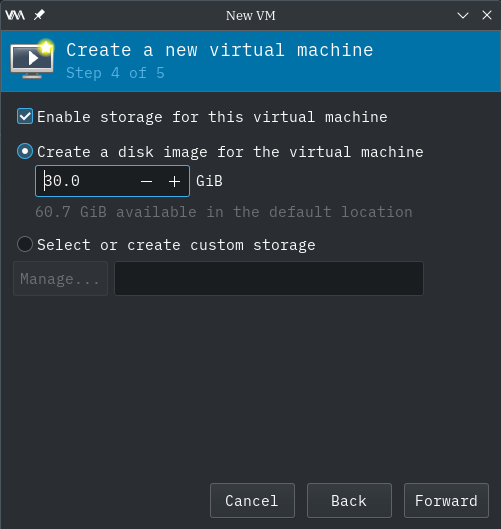Click the Step 4 of 5 label

[115, 73]
